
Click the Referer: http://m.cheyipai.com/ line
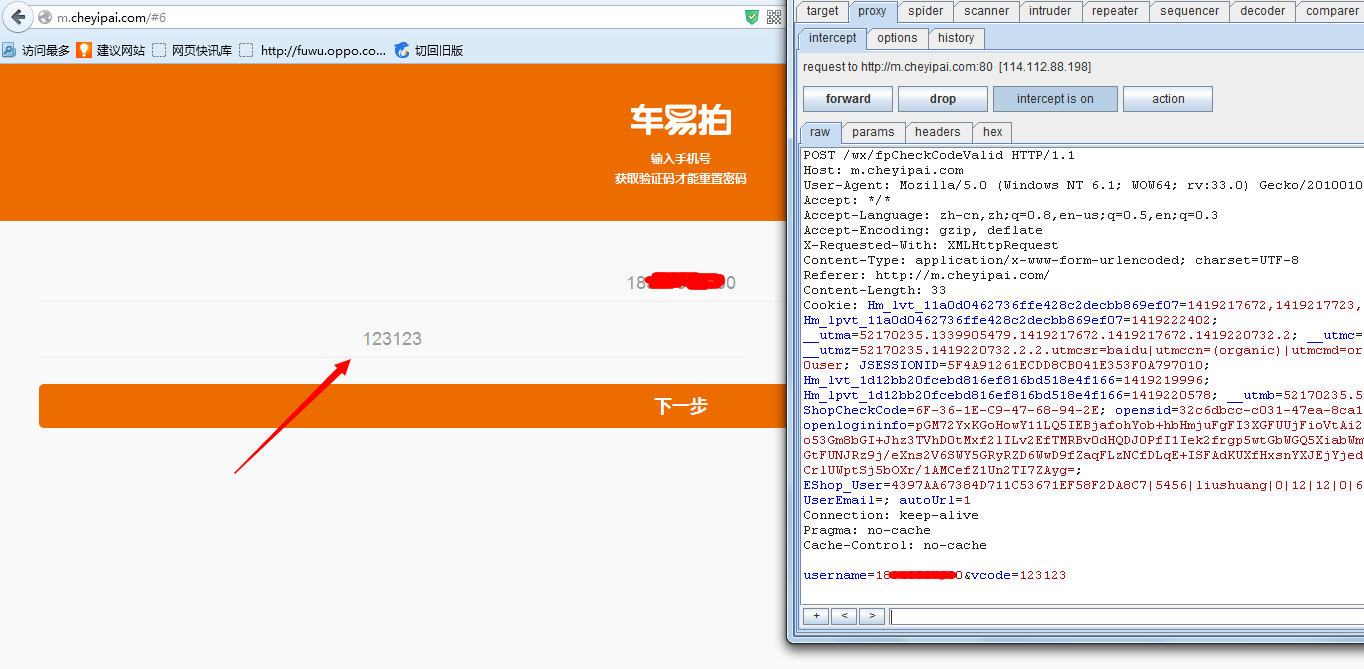click(x=927, y=275)
